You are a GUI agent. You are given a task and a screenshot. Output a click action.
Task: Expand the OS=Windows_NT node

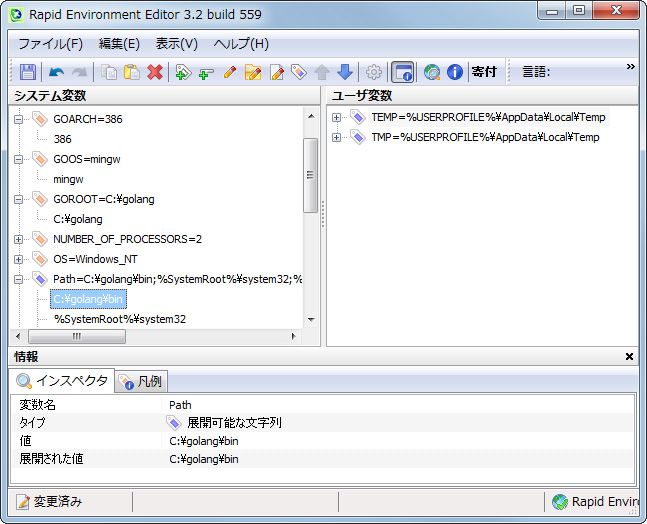coord(18,259)
